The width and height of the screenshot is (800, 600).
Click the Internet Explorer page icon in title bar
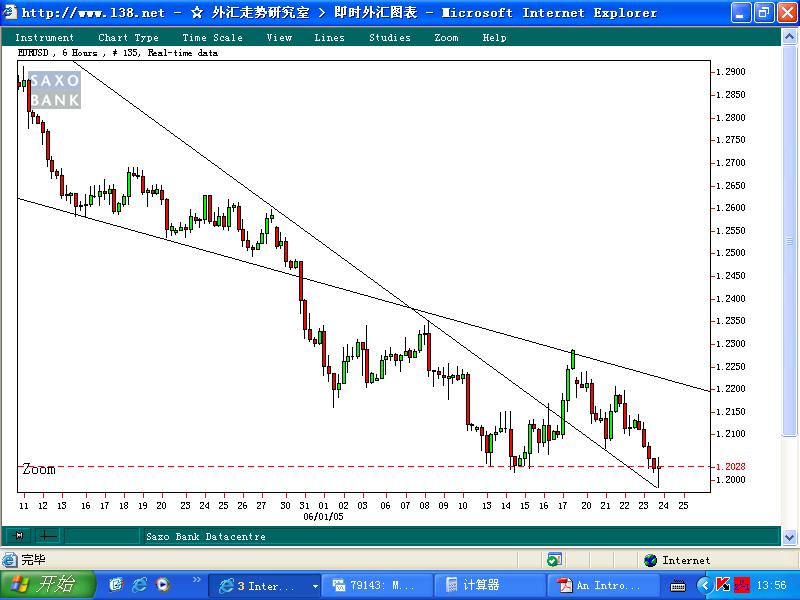point(10,12)
